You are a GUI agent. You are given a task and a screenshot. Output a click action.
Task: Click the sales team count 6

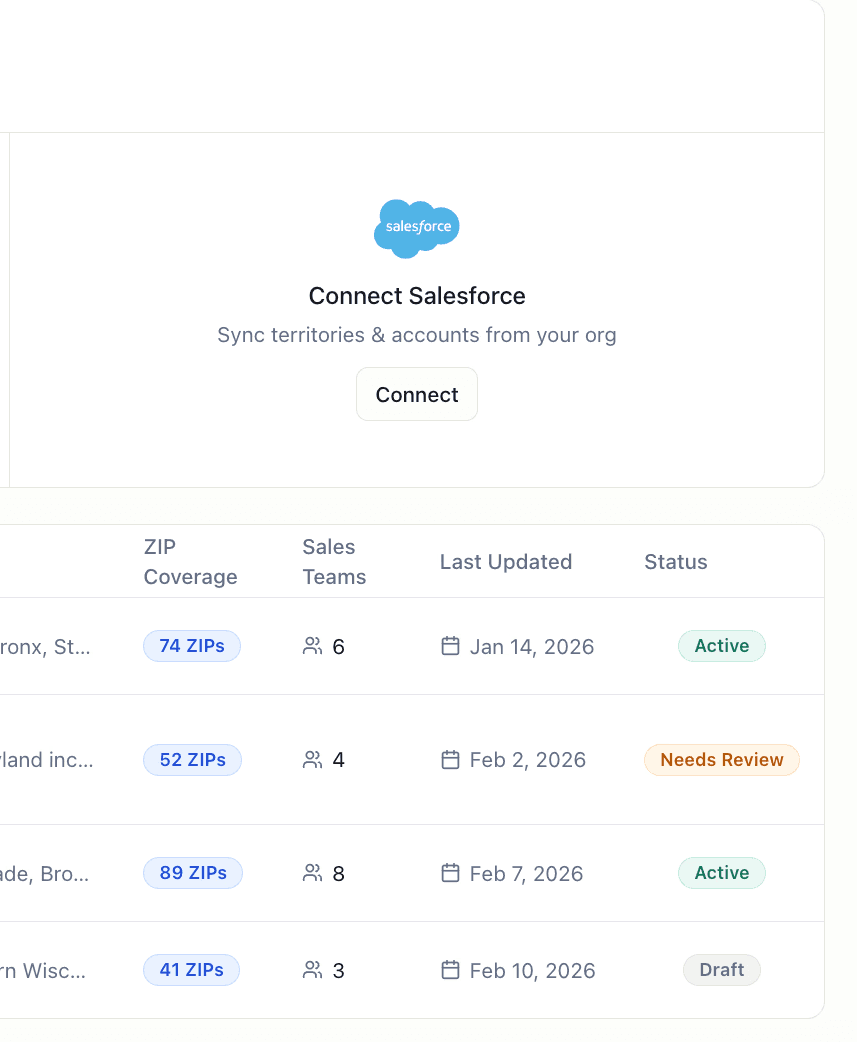338,647
